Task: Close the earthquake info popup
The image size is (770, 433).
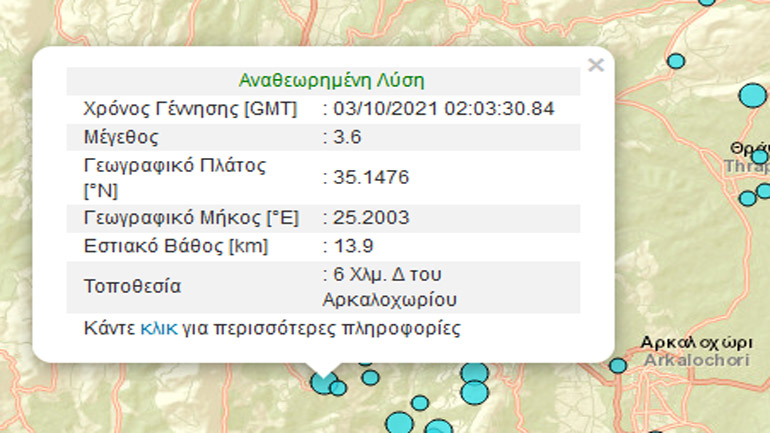Action: coord(595,65)
